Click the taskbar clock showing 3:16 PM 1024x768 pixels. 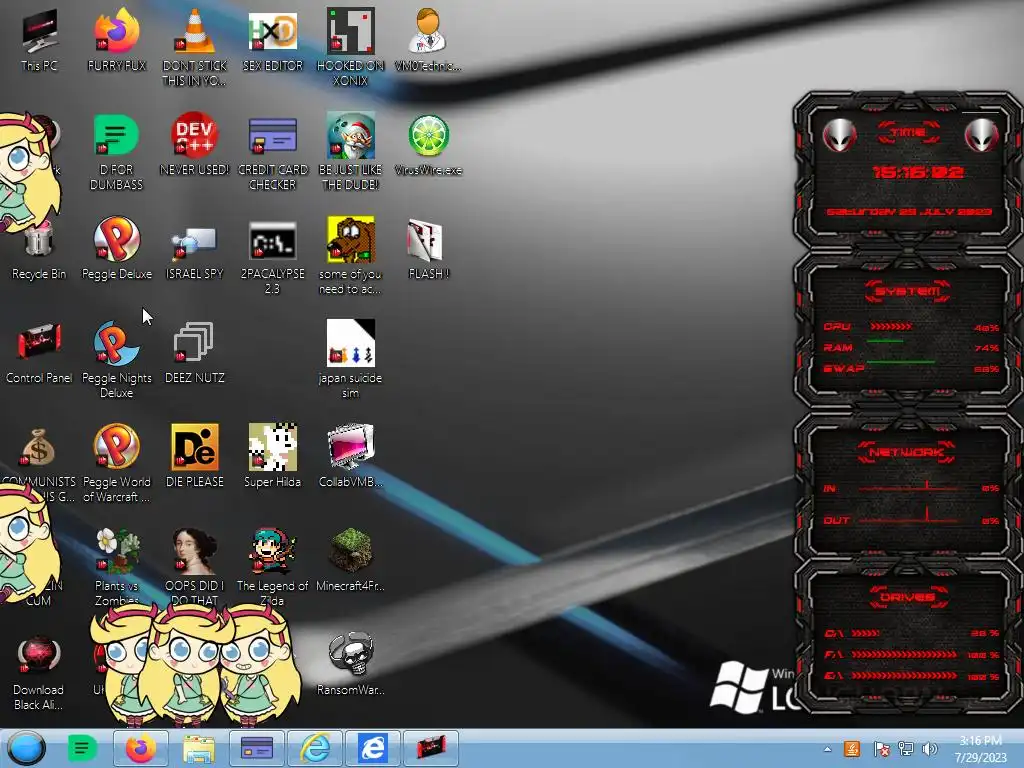click(980, 749)
